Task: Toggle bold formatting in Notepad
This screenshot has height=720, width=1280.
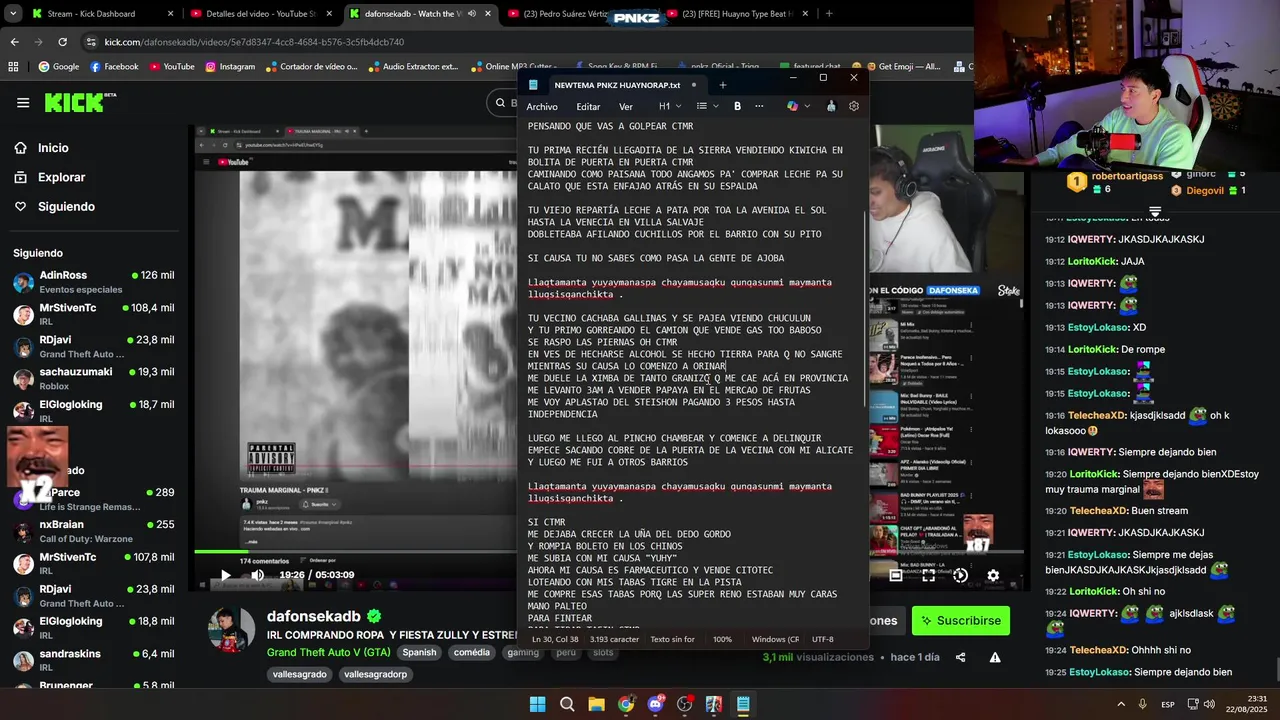Action: click(x=737, y=106)
